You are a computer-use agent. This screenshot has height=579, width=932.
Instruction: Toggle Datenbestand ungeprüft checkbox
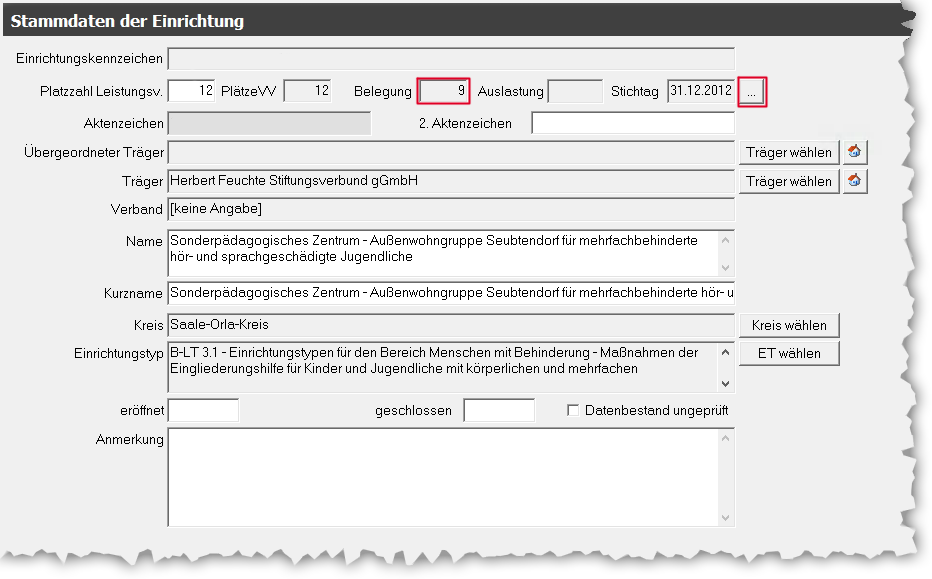pyautogui.click(x=573, y=410)
